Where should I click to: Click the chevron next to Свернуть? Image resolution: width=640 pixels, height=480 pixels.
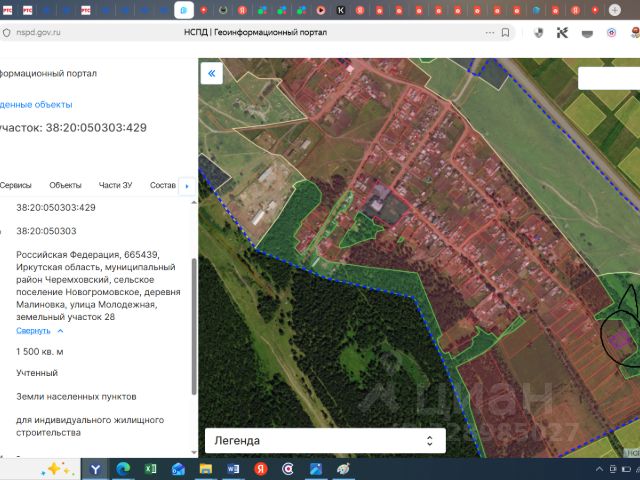(x=60, y=331)
